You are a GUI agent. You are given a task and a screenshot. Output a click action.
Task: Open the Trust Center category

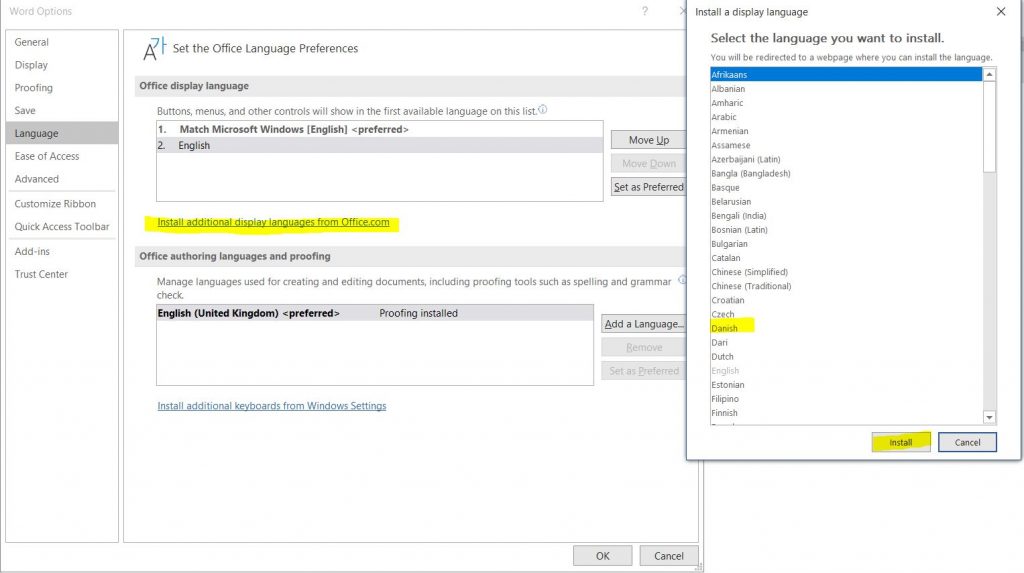[x=41, y=274]
